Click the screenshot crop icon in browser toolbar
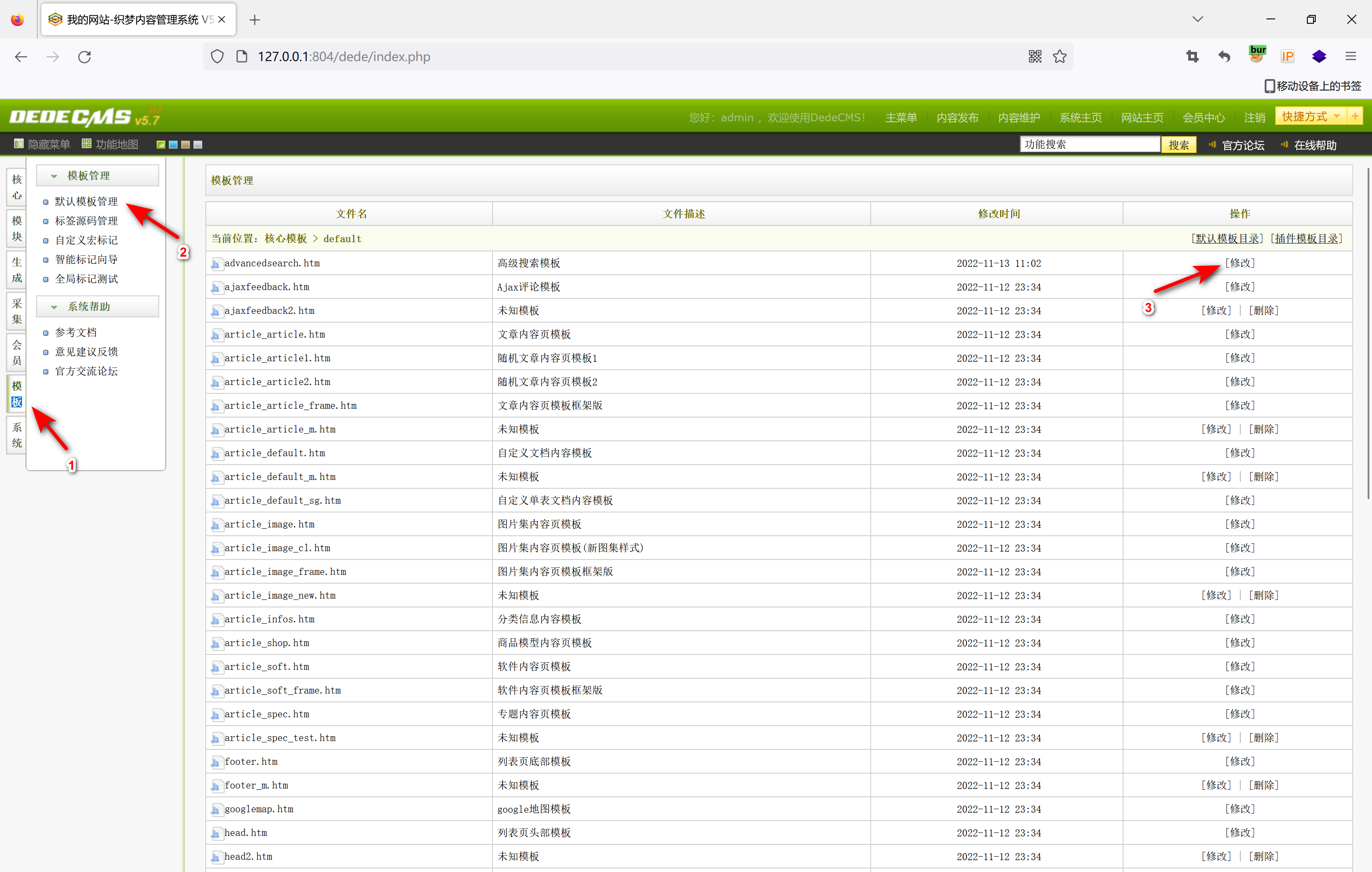 (x=1192, y=56)
